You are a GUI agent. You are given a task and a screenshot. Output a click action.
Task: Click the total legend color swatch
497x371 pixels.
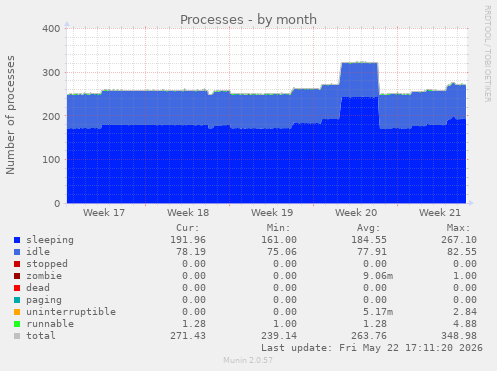pos(17,336)
